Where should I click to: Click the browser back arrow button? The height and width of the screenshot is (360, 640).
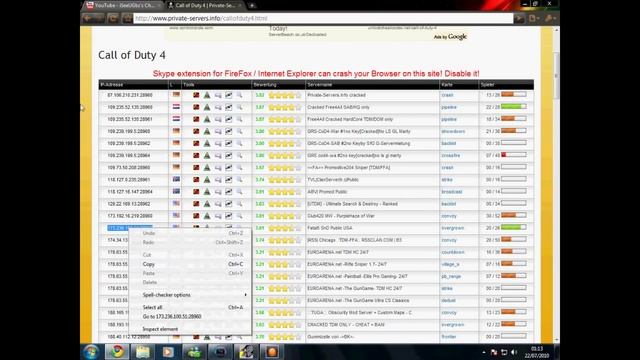(x=87, y=18)
